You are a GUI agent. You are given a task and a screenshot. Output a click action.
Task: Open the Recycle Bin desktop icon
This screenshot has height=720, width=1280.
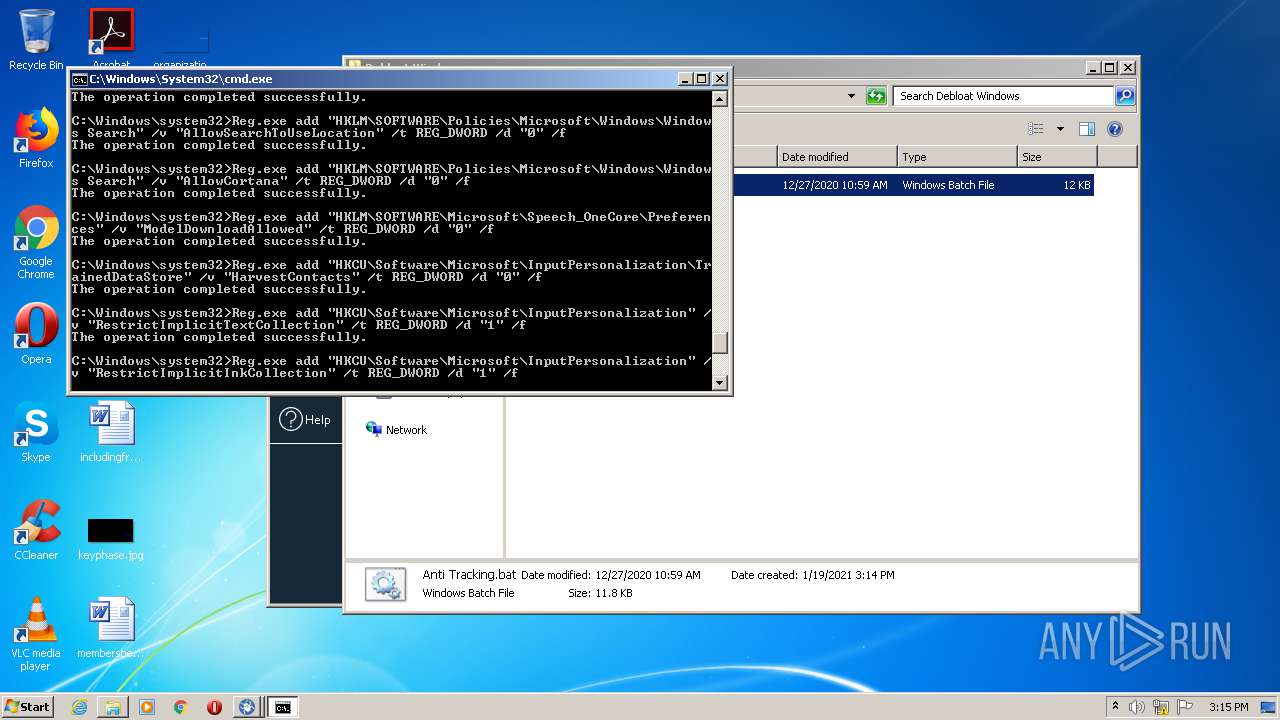tap(36, 40)
